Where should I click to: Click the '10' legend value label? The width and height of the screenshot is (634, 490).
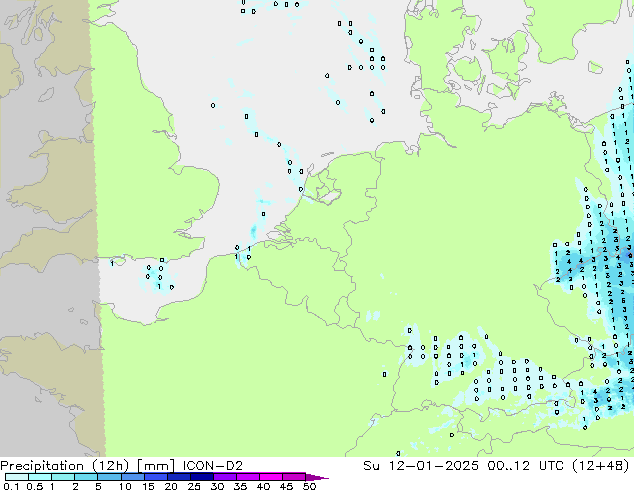pyautogui.click(x=125, y=486)
